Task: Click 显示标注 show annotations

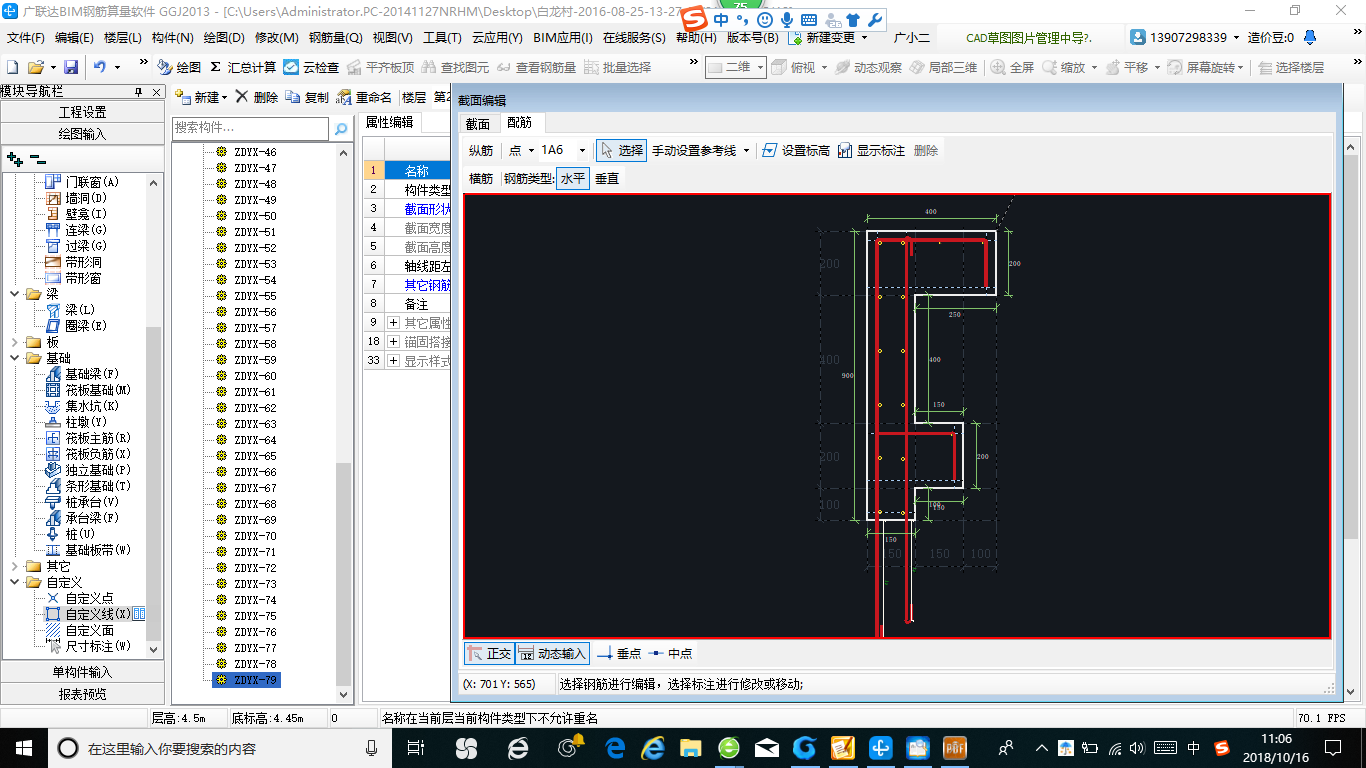Action: (x=871, y=150)
